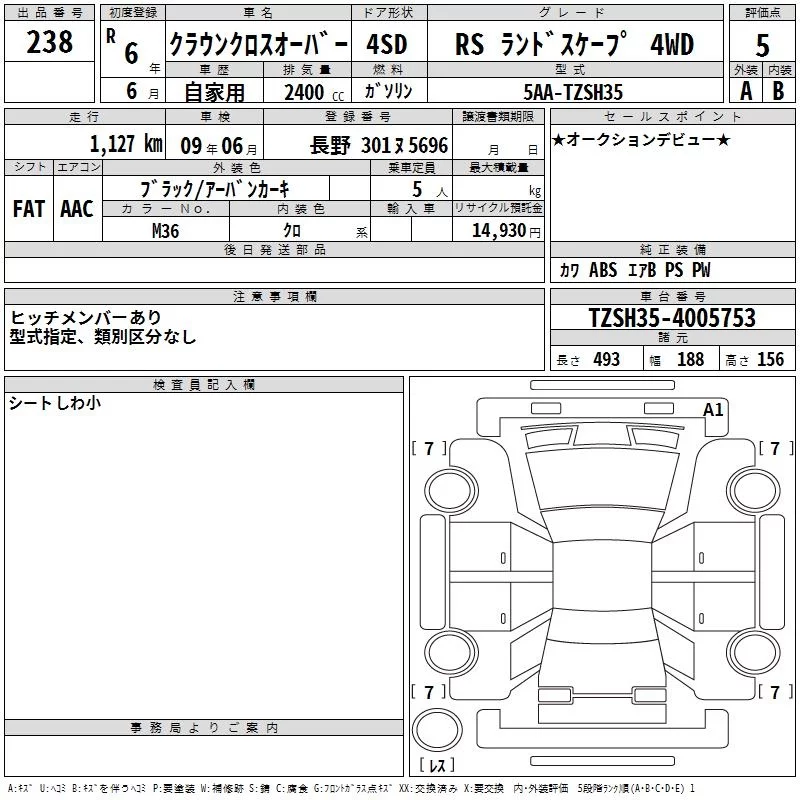This screenshot has height=800, width=800.
Task: Click damage code legend at bottom
Action: [351, 788]
